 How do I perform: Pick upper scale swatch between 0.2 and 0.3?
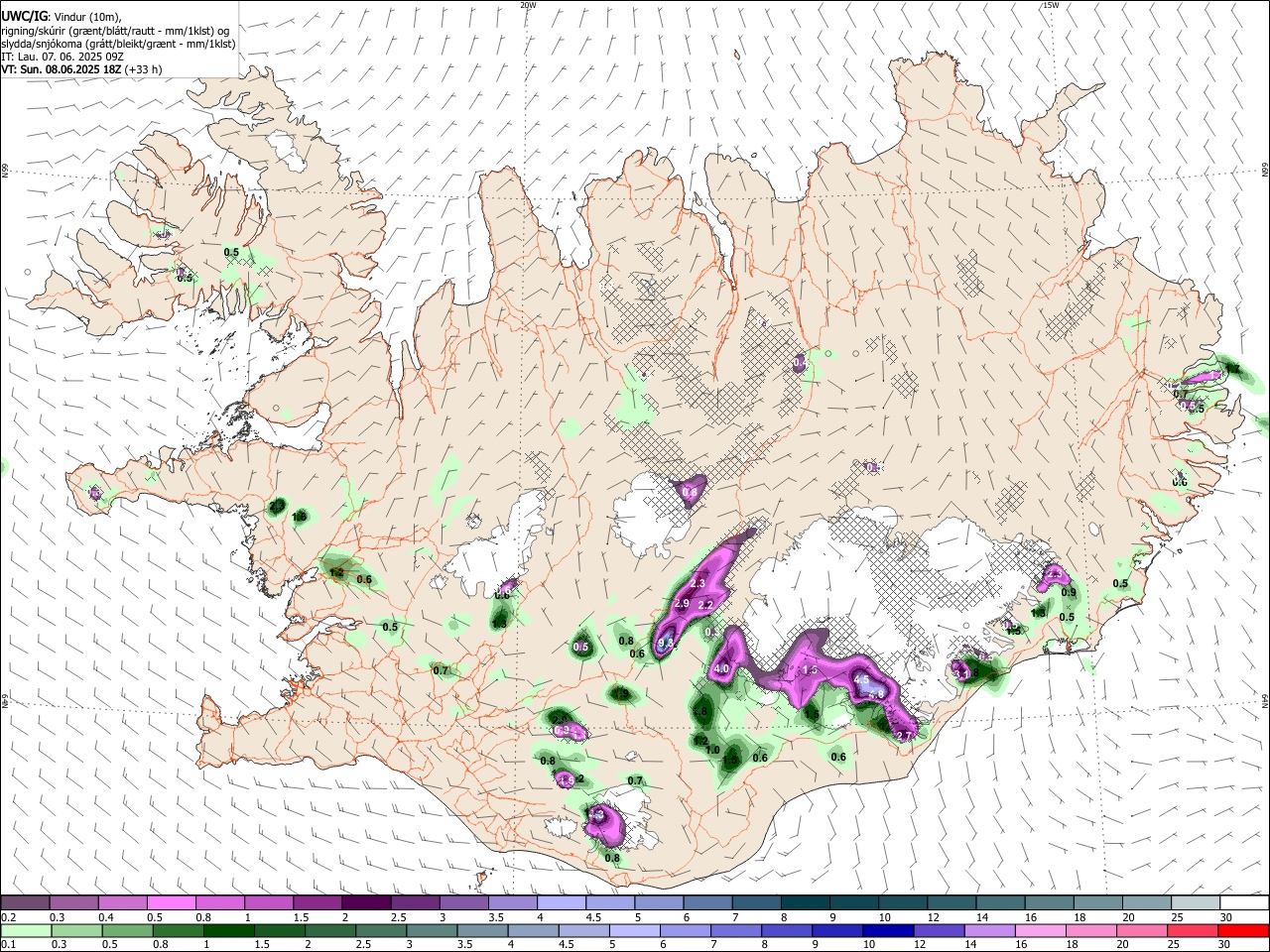click(25, 903)
